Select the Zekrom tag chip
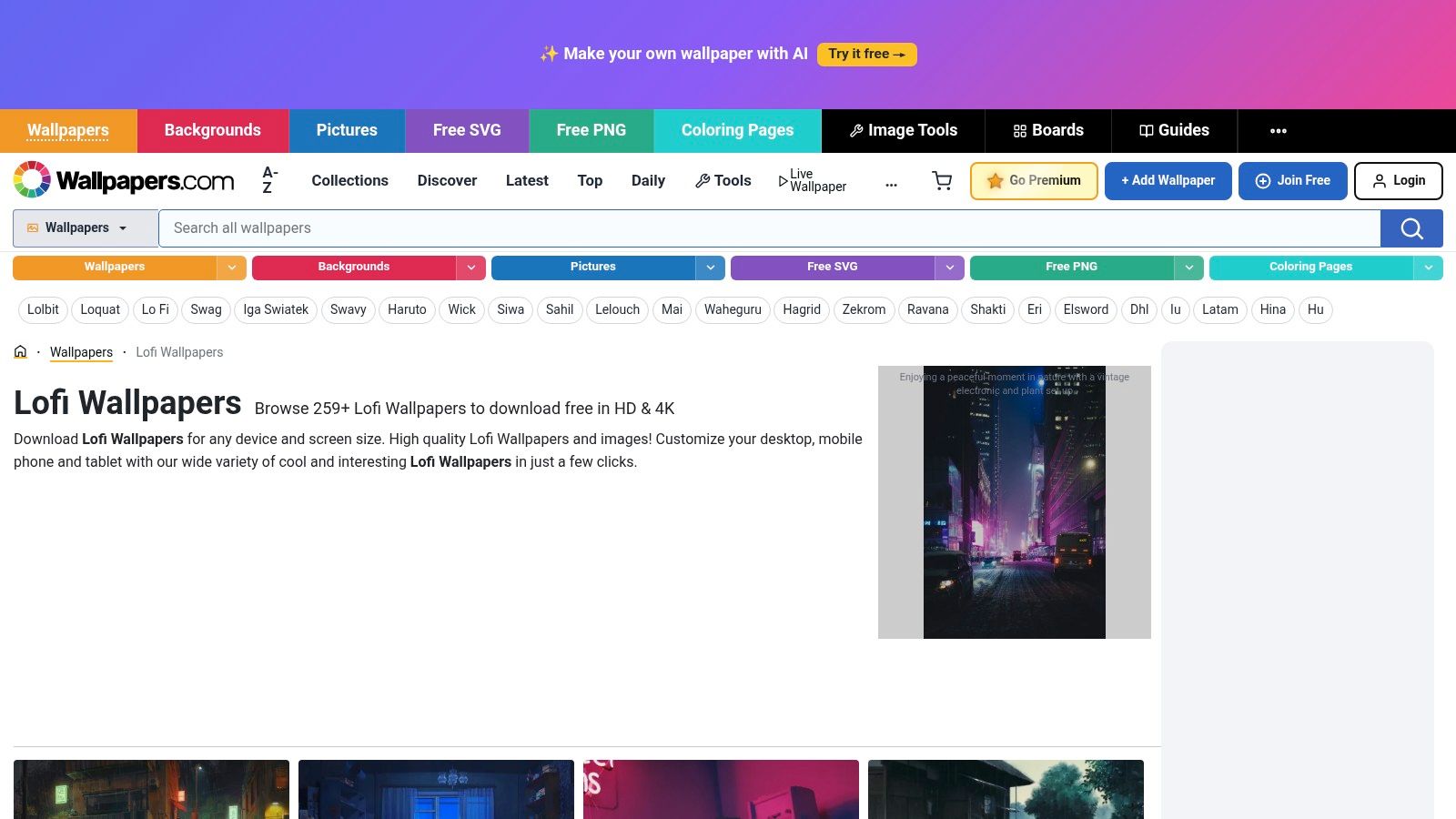The height and width of the screenshot is (819, 1456). pos(864,310)
